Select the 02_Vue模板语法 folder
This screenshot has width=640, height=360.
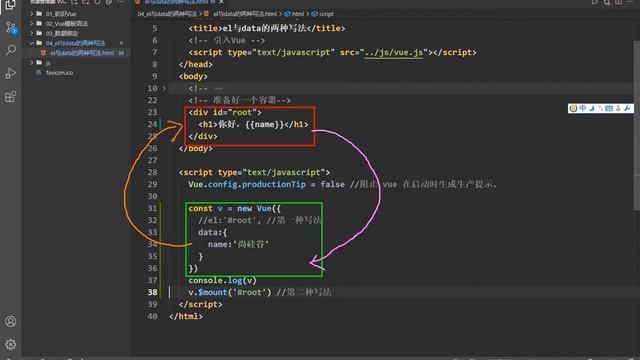(67, 24)
